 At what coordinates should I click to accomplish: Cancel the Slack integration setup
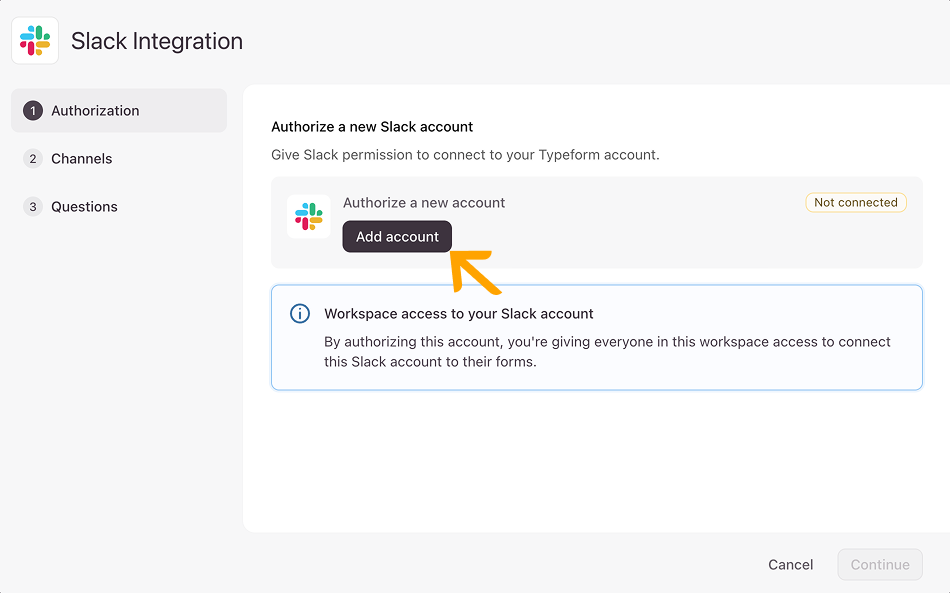click(x=791, y=565)
